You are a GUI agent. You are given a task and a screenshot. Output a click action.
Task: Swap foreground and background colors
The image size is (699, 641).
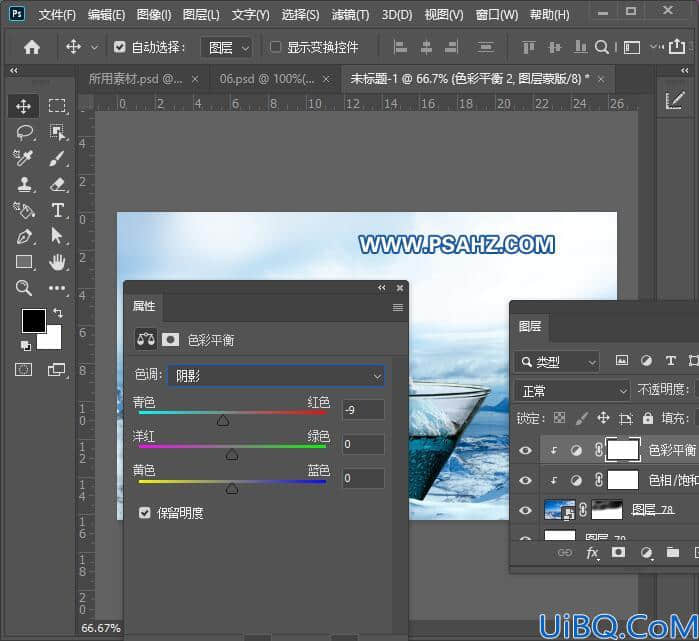click(58, 312)
